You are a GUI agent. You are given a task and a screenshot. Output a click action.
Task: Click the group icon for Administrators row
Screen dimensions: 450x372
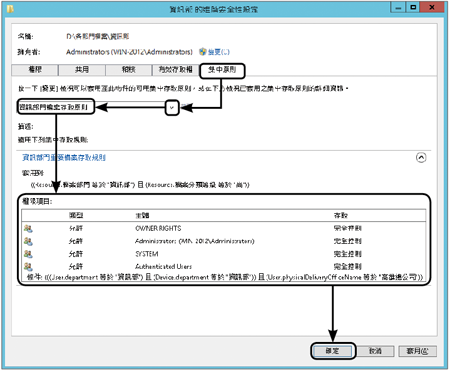28,241
